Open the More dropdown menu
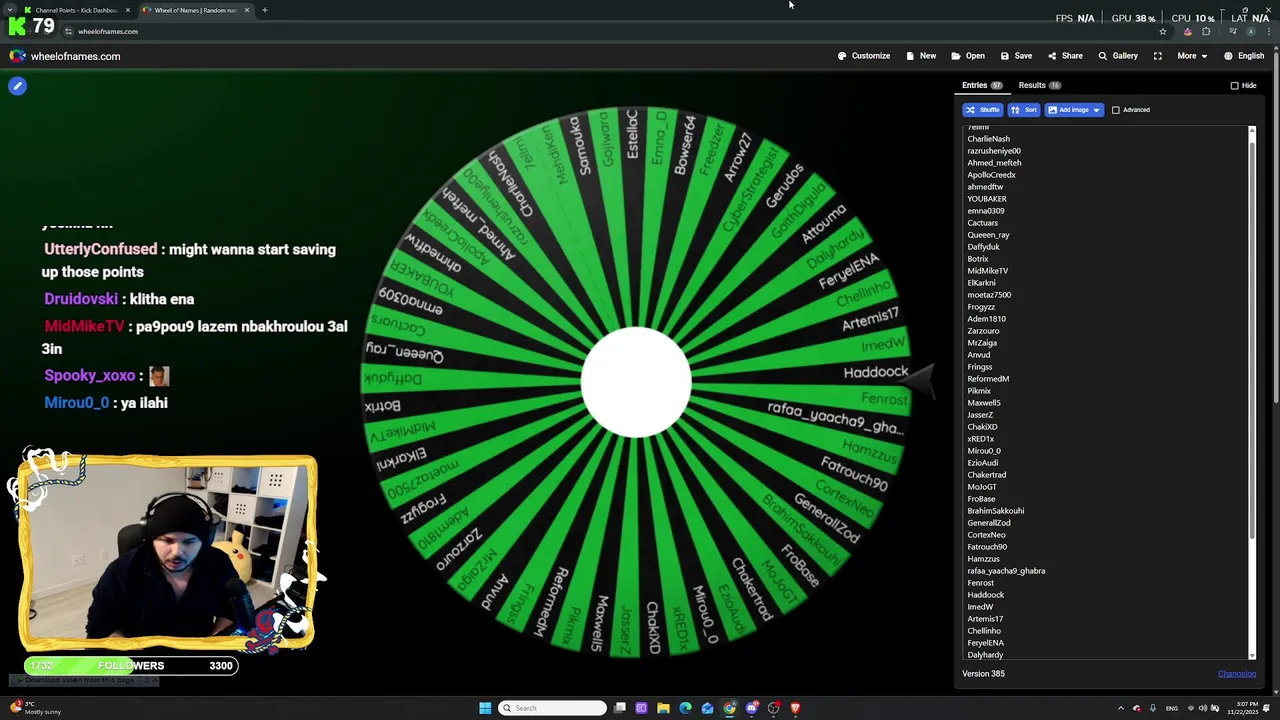Viewport: 1280px width, 720px height. [1191, 56]
